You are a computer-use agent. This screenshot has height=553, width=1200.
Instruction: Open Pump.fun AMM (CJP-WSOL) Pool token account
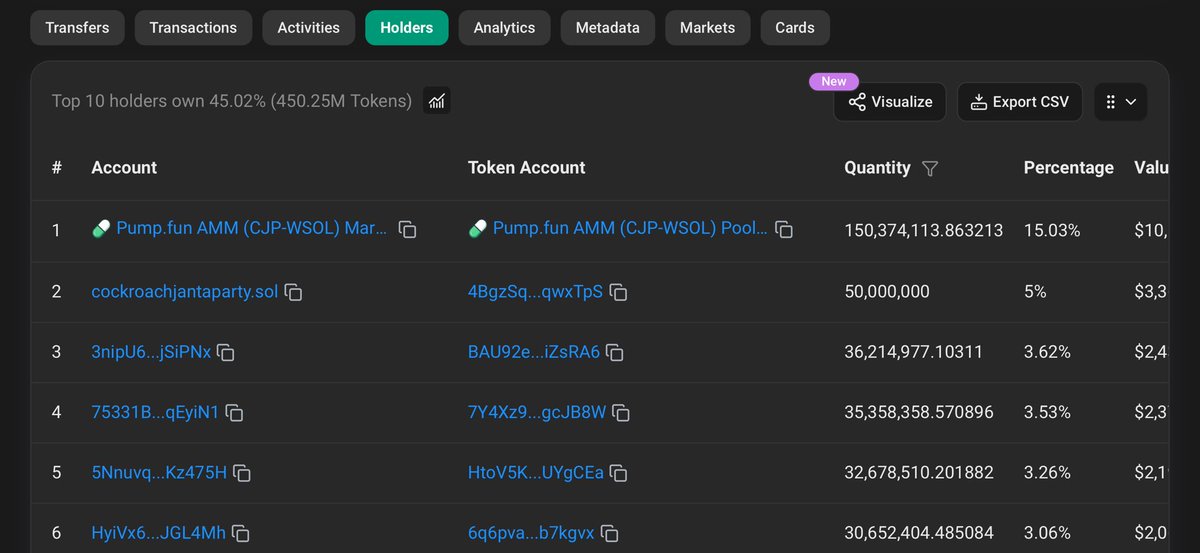[630, 229]
